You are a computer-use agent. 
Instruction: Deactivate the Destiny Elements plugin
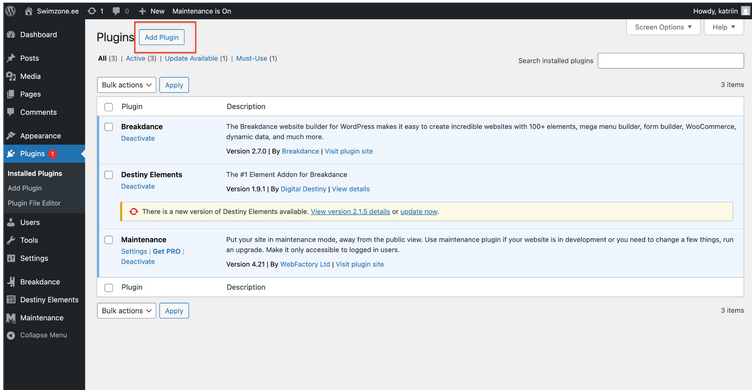pos(138,187)
